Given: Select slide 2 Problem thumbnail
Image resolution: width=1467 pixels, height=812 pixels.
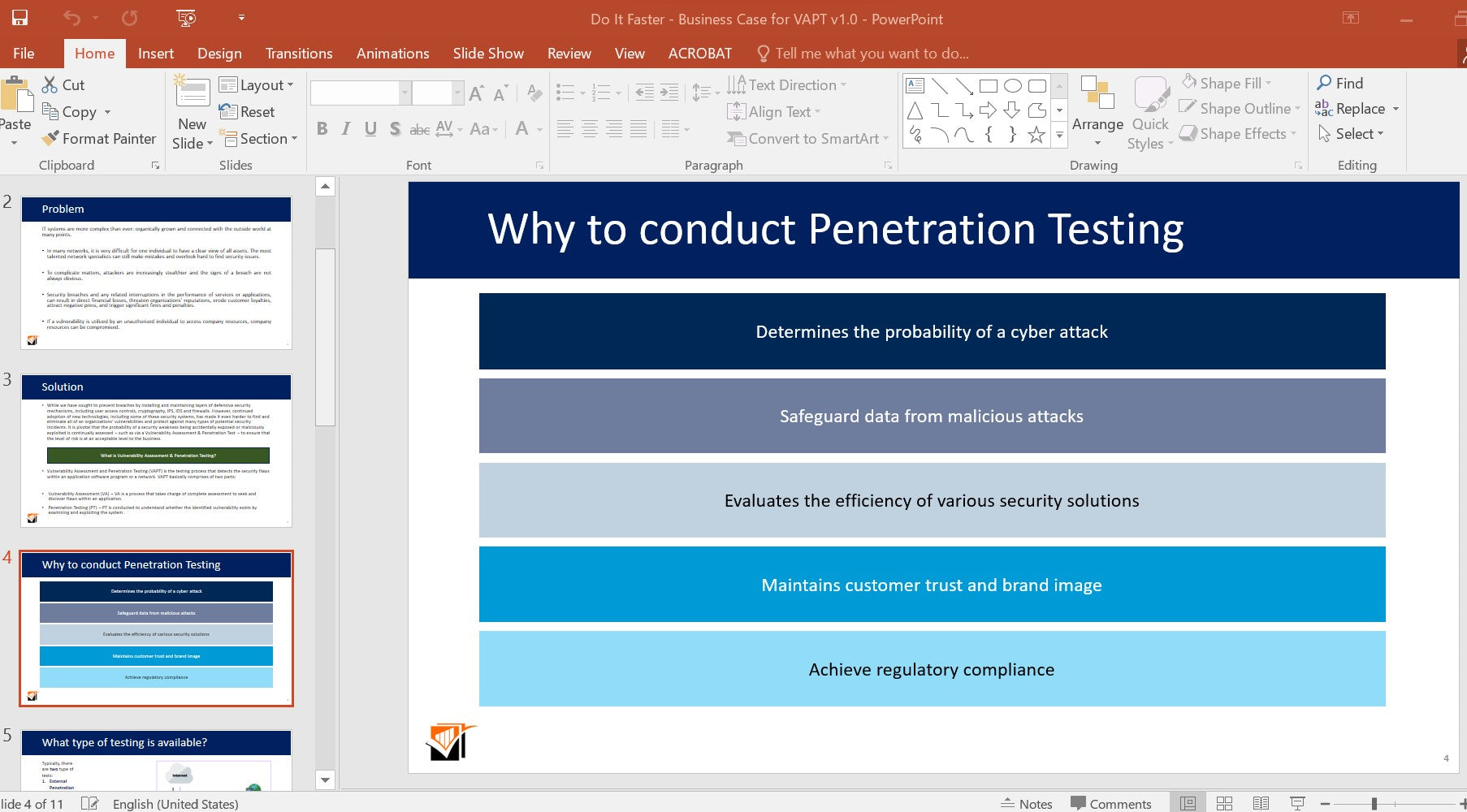Looking at the screenshot, I should point(156,273).
